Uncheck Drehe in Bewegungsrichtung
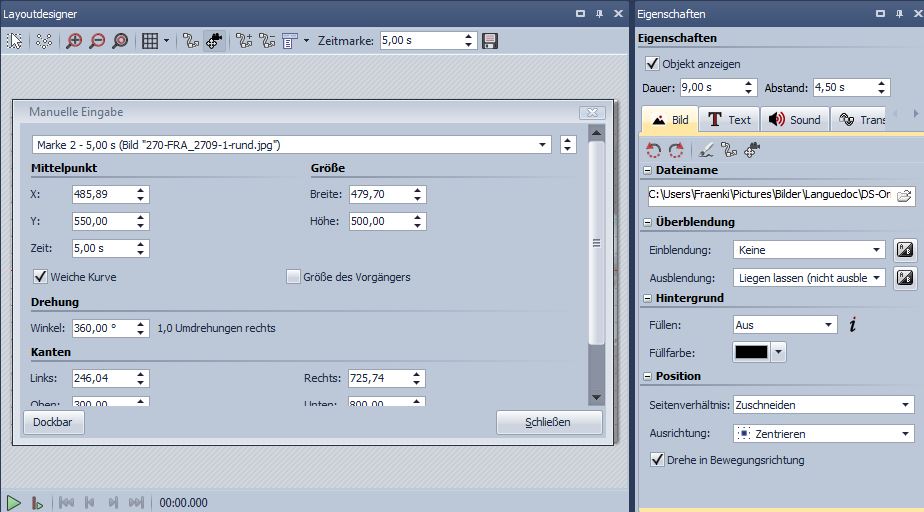 coord(656,460)
